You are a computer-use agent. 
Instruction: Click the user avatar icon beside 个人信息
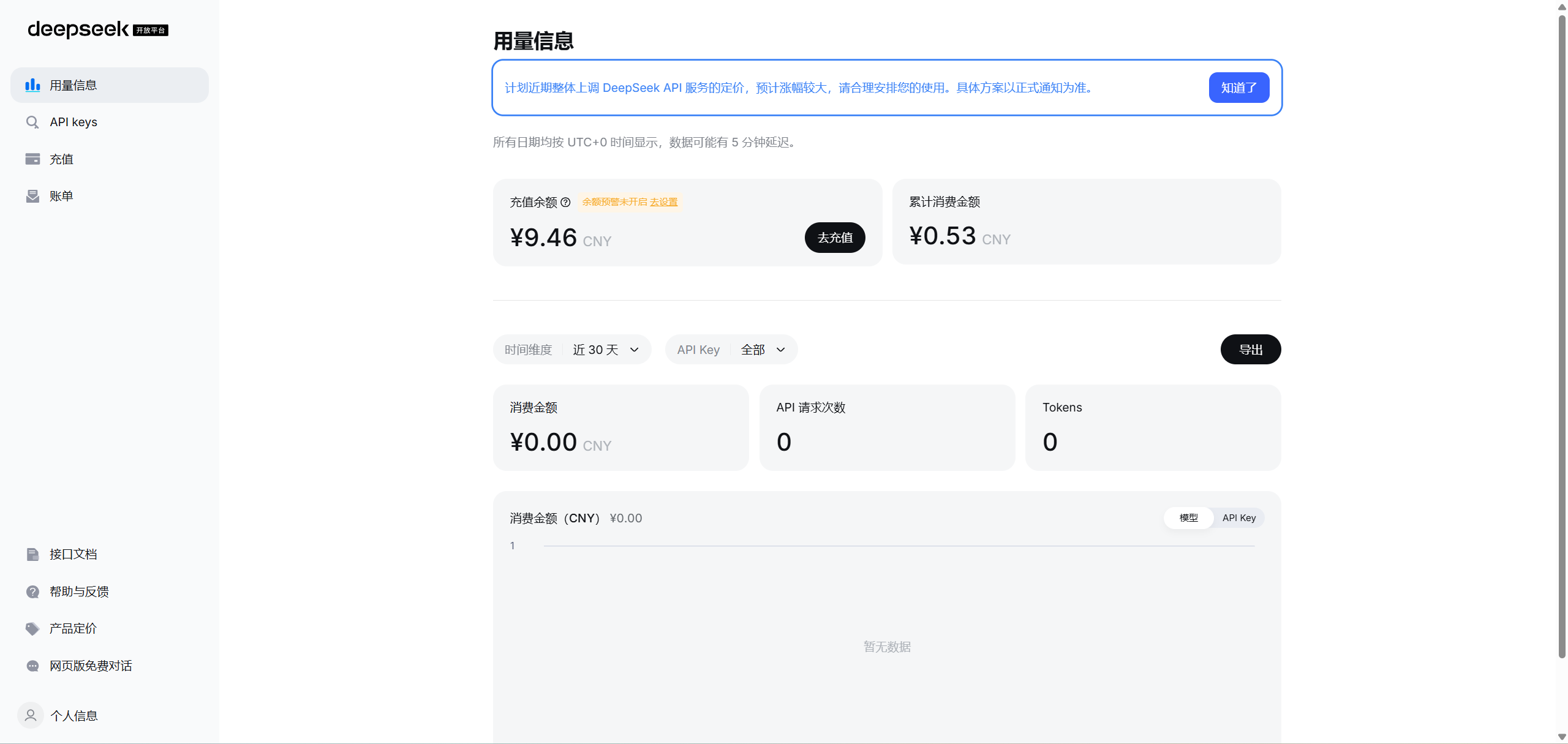31,715
